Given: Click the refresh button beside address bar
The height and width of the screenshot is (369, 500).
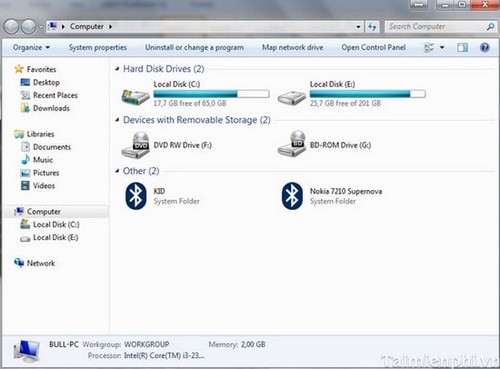Looking at the screenshot, I should click(x=372, y=27).
